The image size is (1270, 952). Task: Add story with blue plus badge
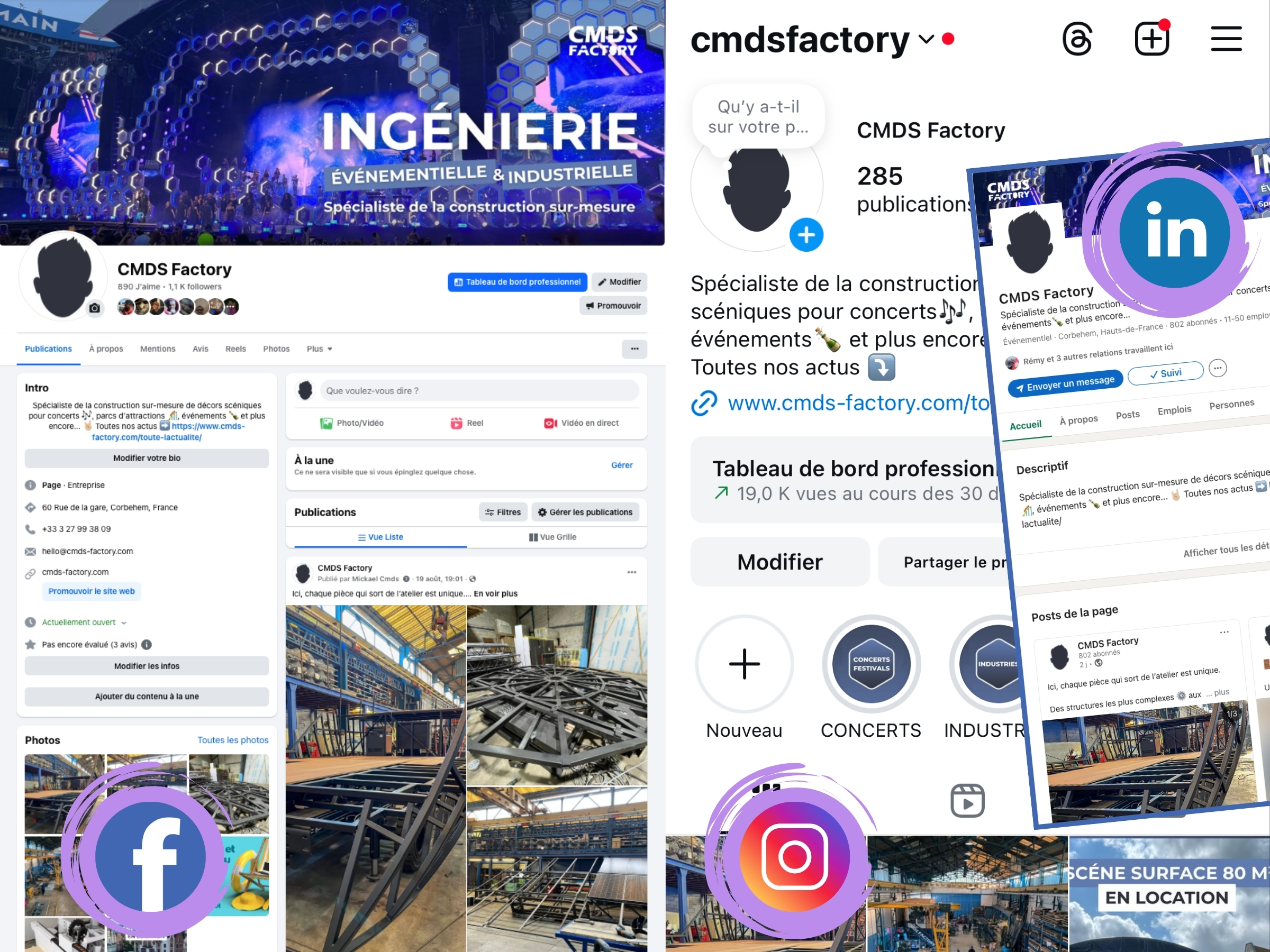[x=806, y=235]
